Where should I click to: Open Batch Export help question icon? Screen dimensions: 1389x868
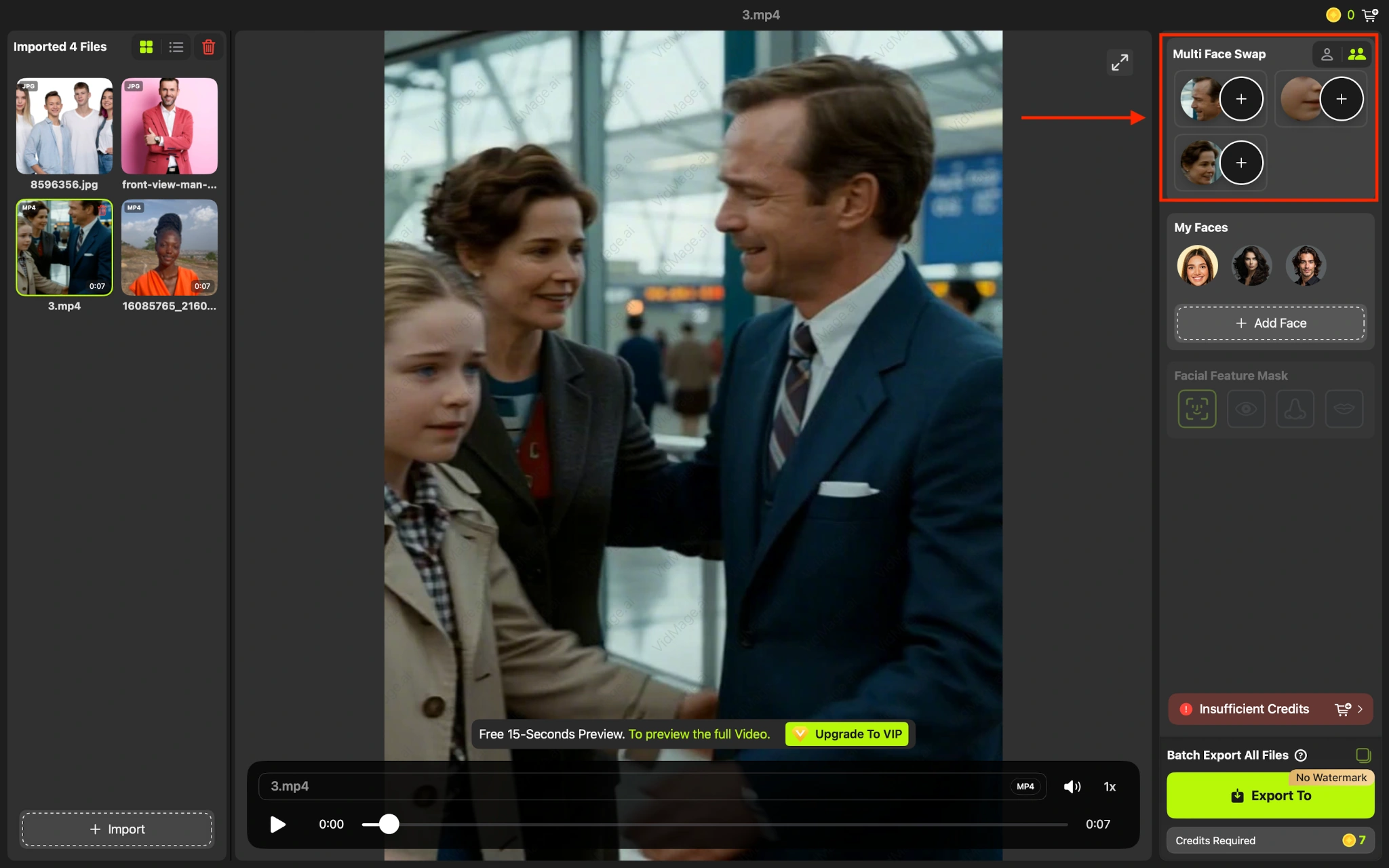coord(1301,755)
